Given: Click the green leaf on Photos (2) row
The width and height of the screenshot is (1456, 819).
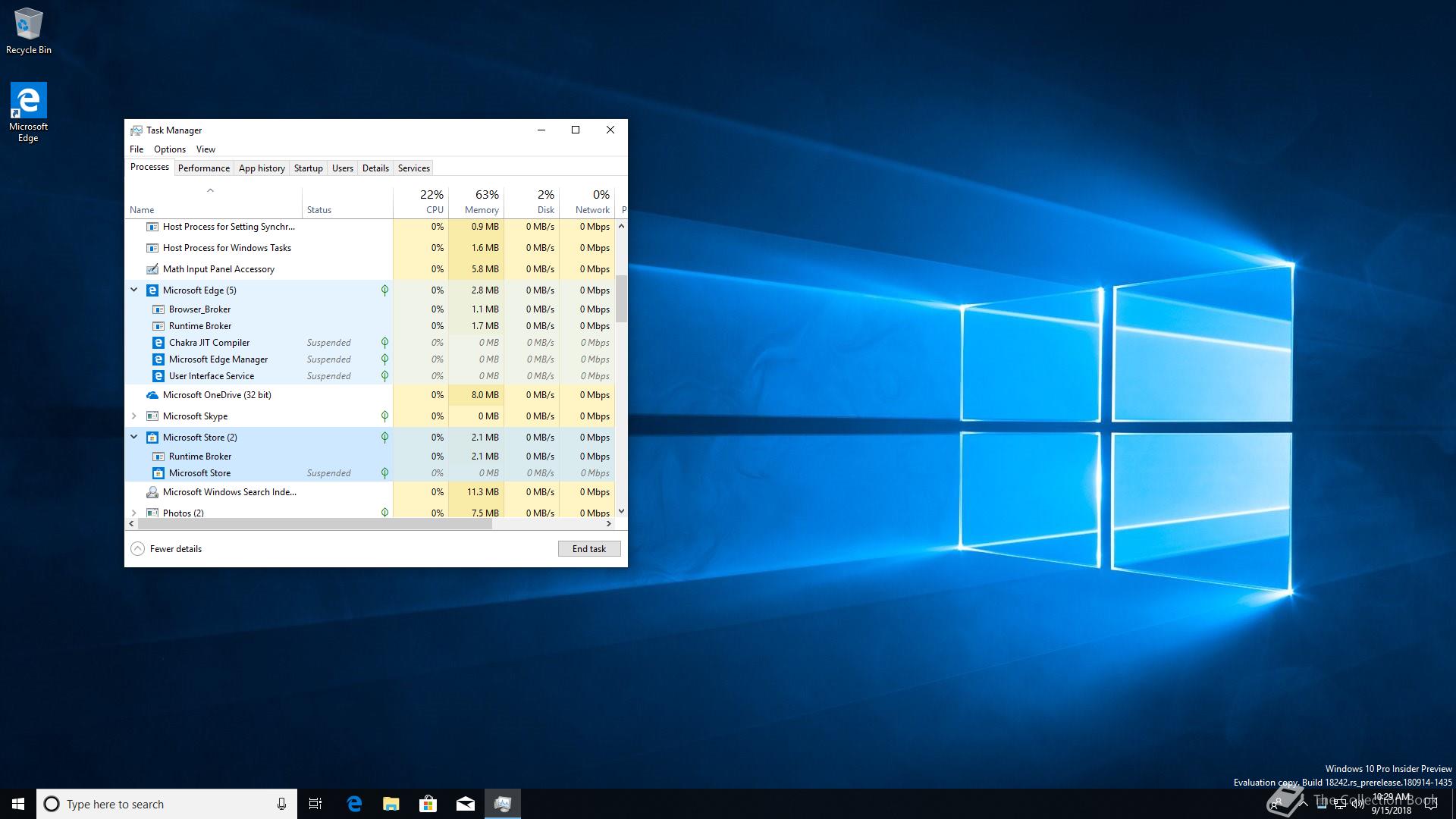Looking at the screenshot, I should coord(384,513).
